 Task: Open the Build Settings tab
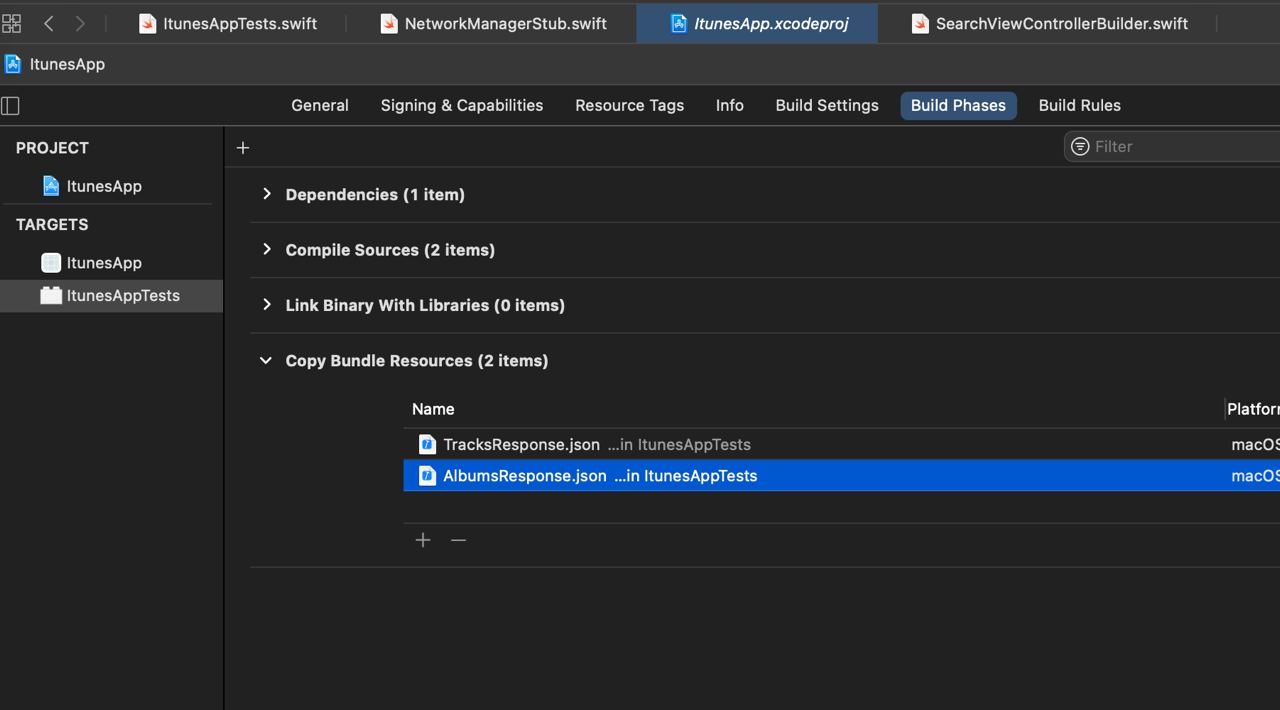coord(827,105)
